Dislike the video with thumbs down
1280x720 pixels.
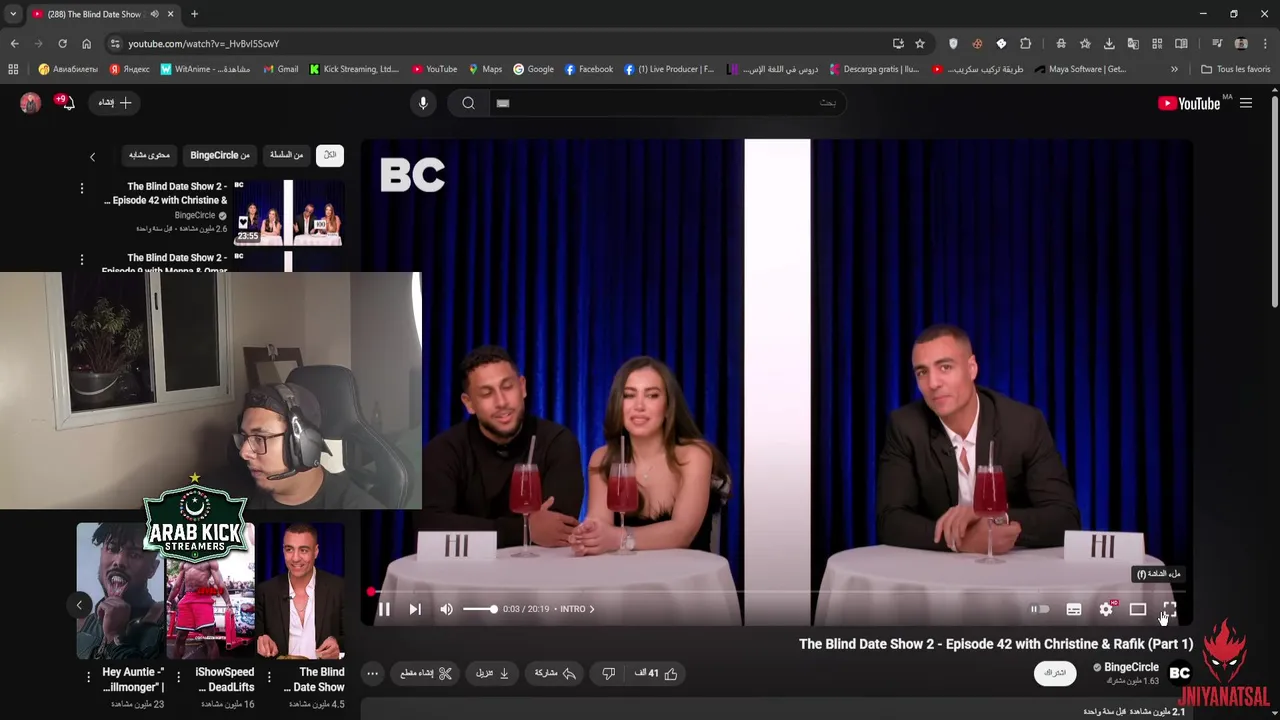pyautogui.click(x=608, y=674)
